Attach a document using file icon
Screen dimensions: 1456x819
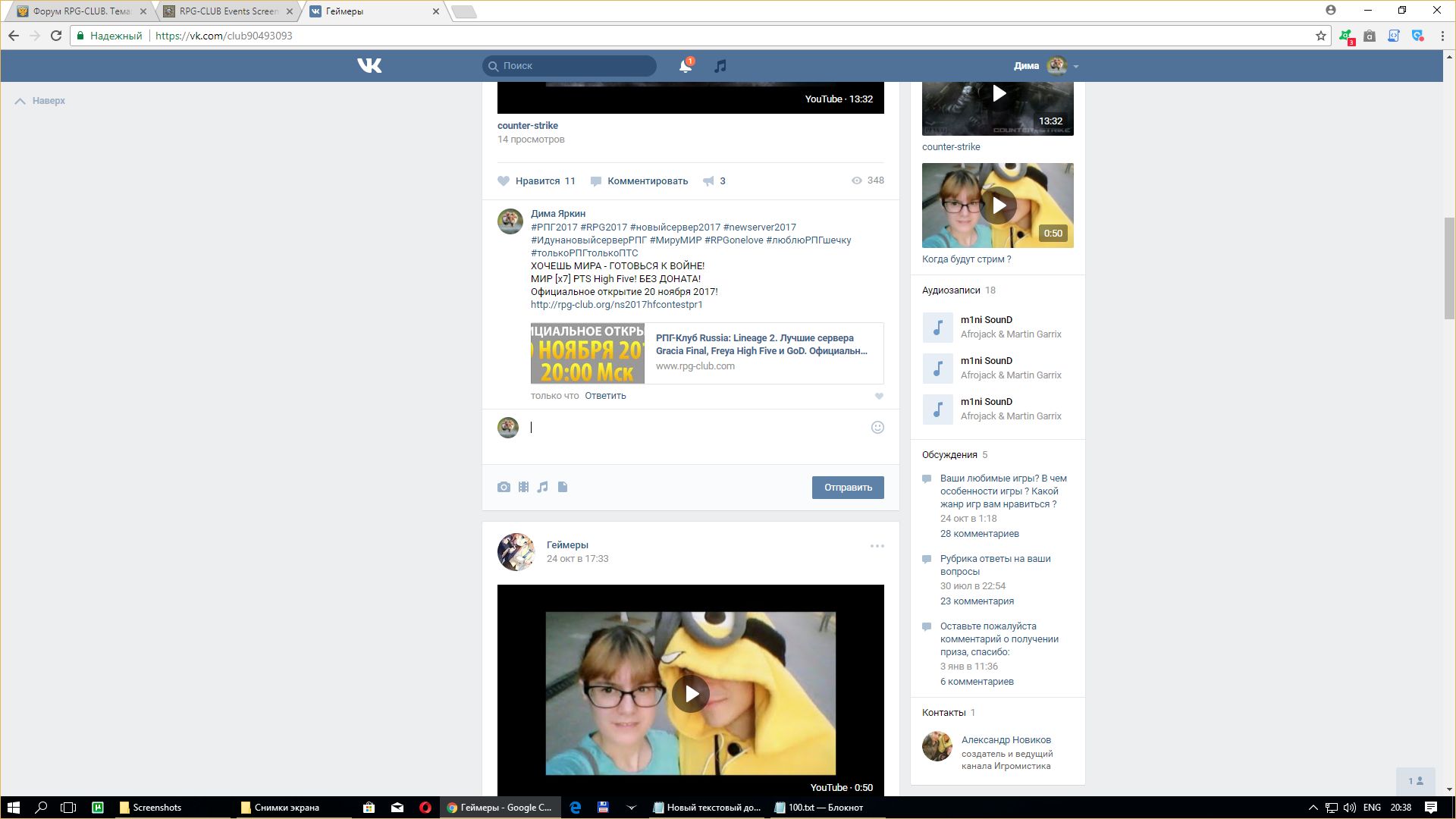(563, 488)
